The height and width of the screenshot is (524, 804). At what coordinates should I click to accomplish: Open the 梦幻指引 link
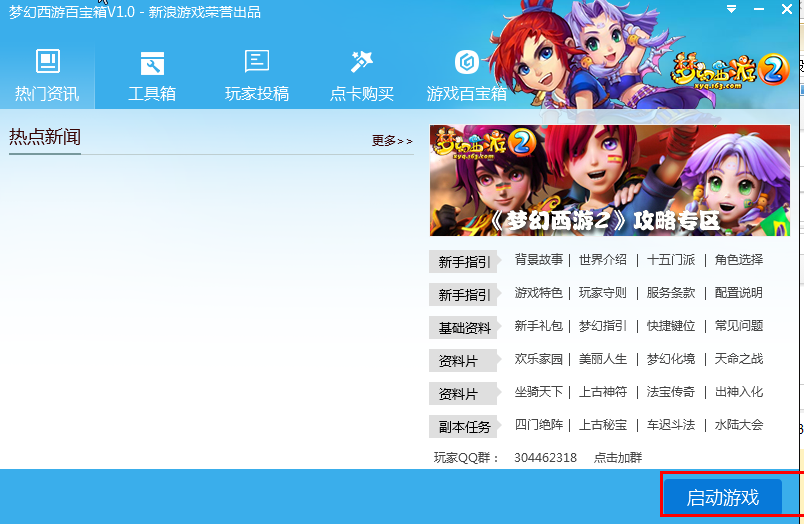602,326
